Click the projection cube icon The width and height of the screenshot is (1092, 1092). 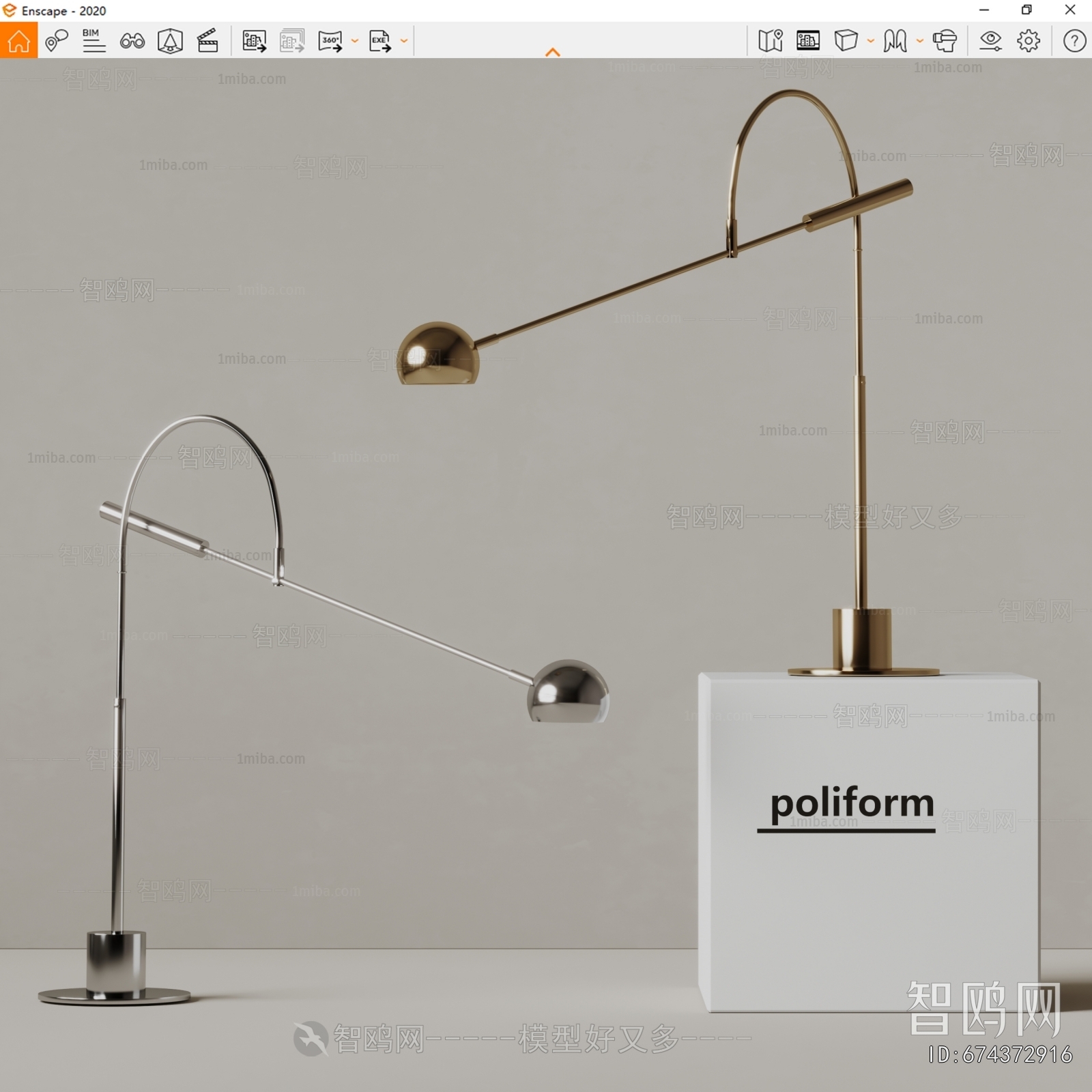(x=846, y=41)
